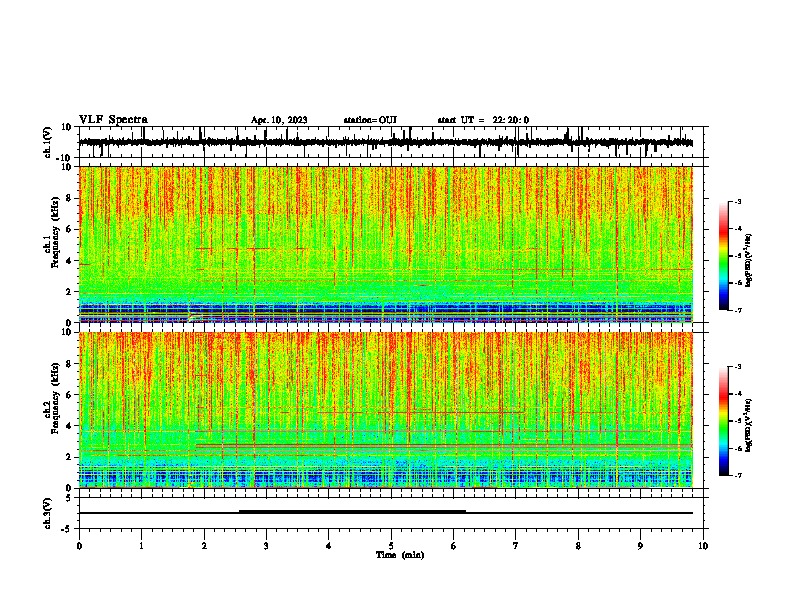The height and width of the screenshot is (612, 792).
Task: Select the "start UT = 22:20:0" text
Action: click(x=483, y=120)
